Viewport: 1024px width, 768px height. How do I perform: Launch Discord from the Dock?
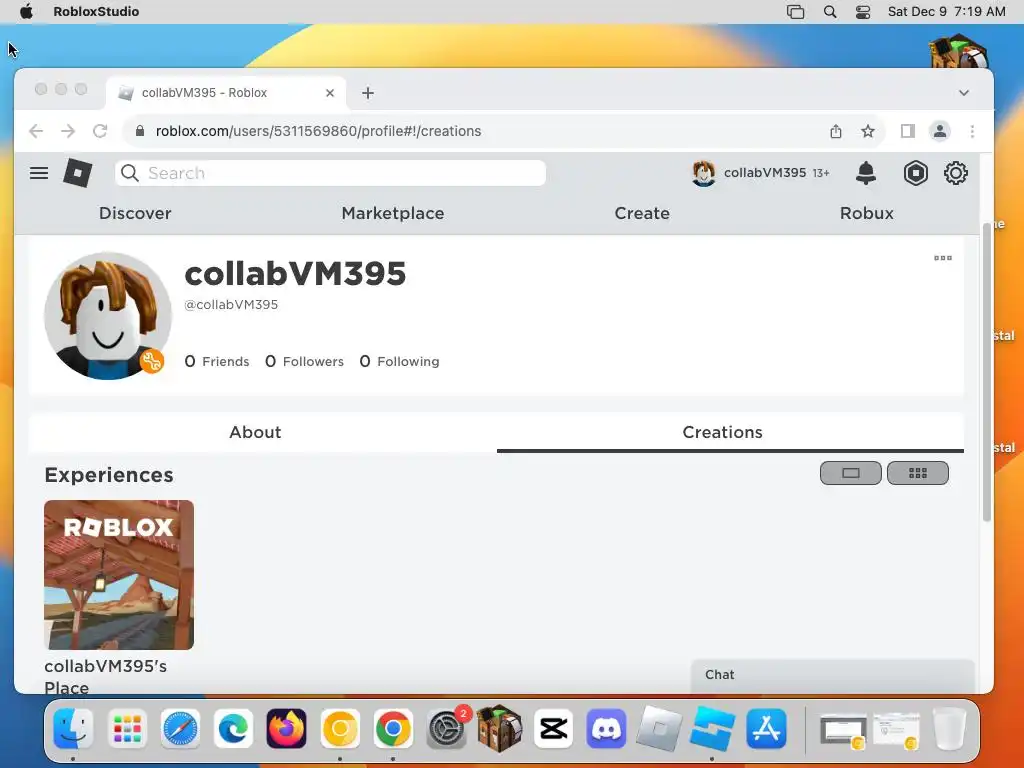tap(606, 729)
